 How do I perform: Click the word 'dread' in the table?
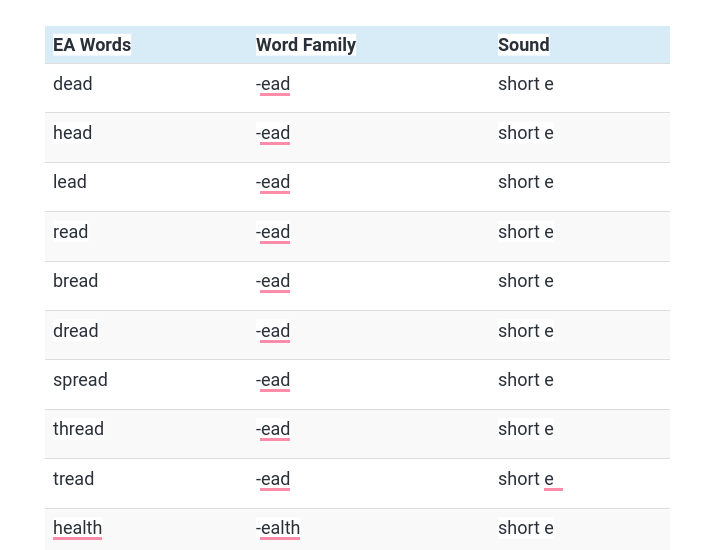click(x=76, y=331)
